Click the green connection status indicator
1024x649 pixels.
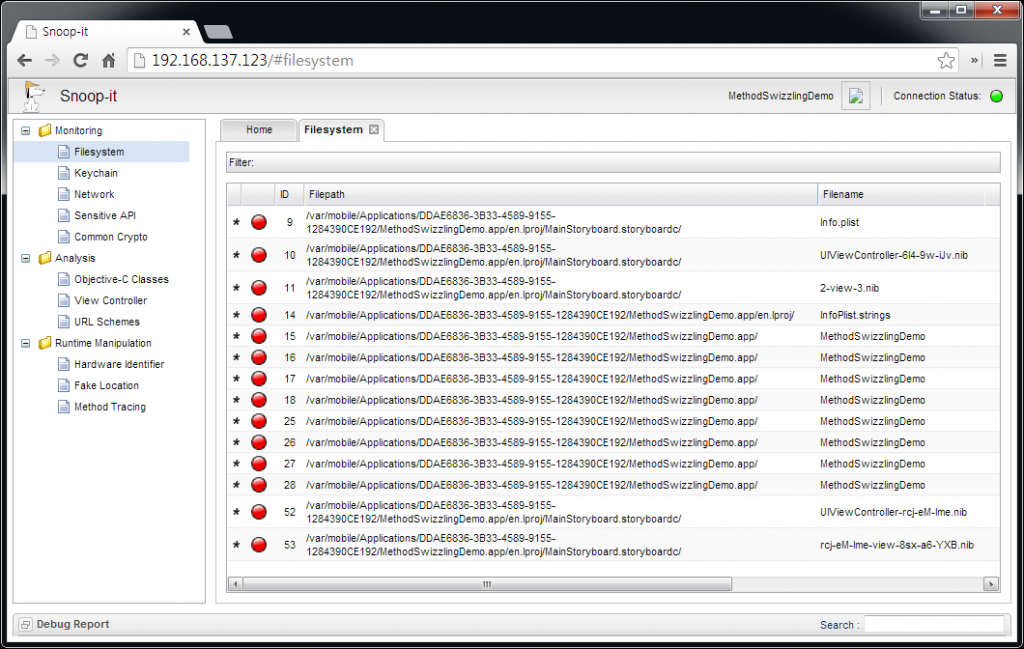[996, 96]
